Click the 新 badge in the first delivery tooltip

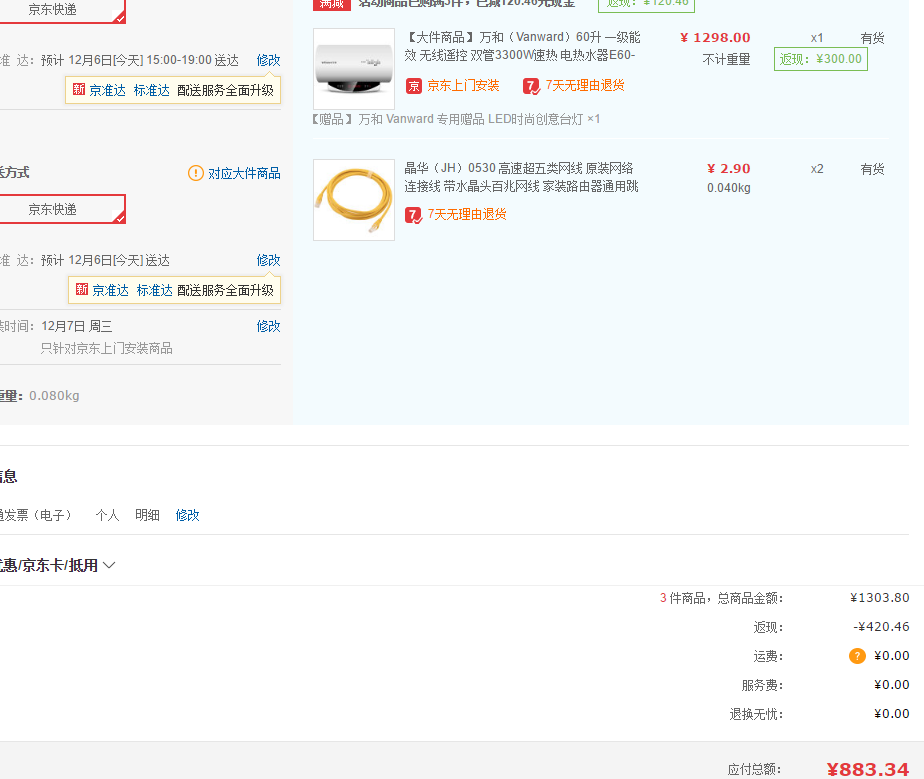coord(79,90)
